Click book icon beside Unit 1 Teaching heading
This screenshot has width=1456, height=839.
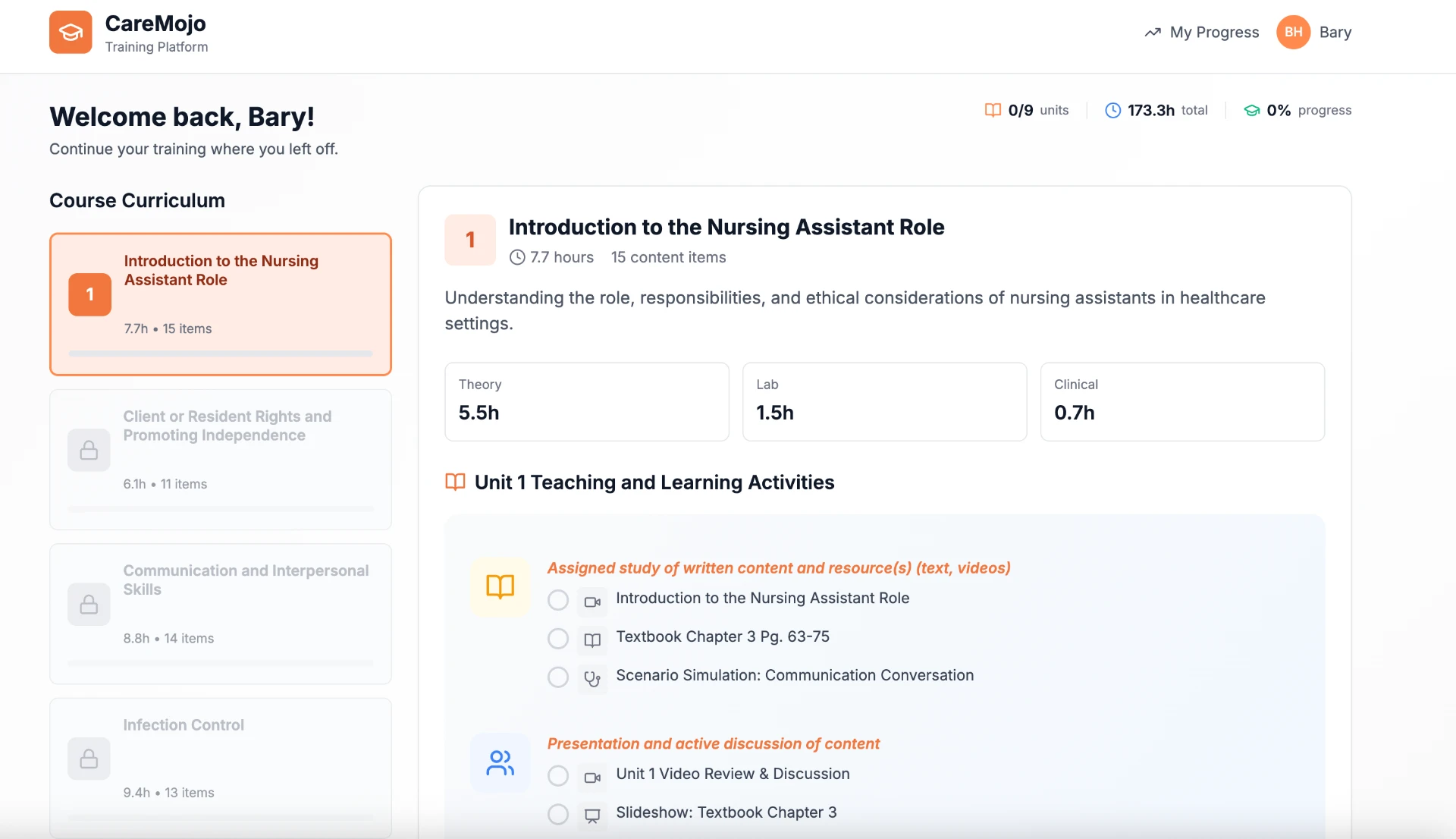[x=455, y=482]
